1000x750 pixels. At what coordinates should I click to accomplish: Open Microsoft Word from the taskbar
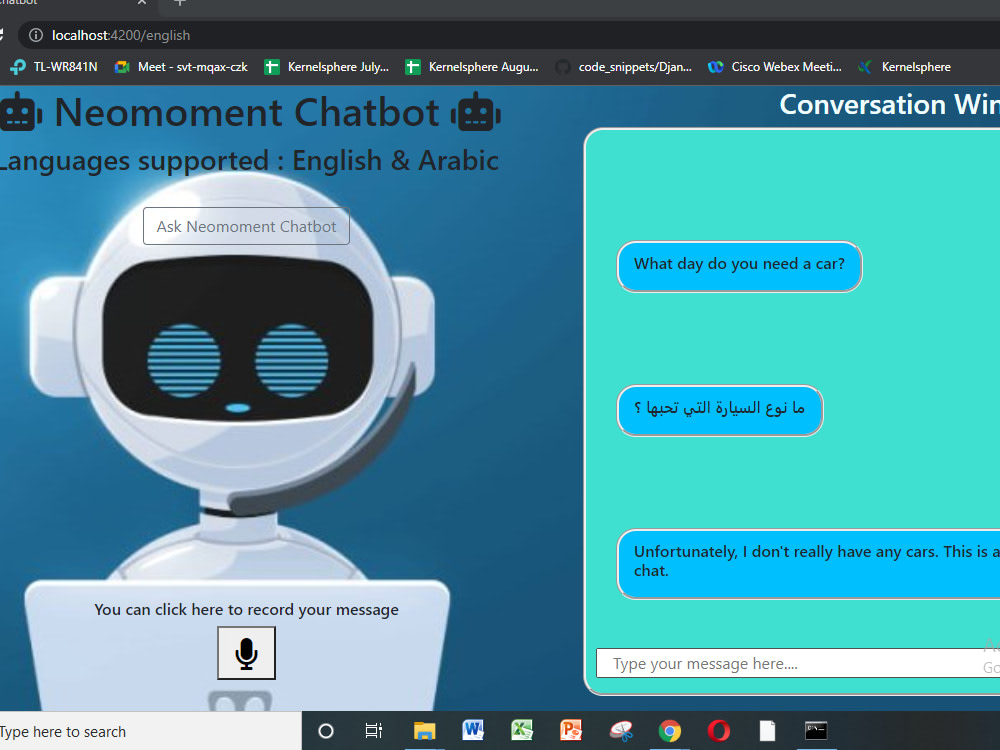click(x=472, y=729)
